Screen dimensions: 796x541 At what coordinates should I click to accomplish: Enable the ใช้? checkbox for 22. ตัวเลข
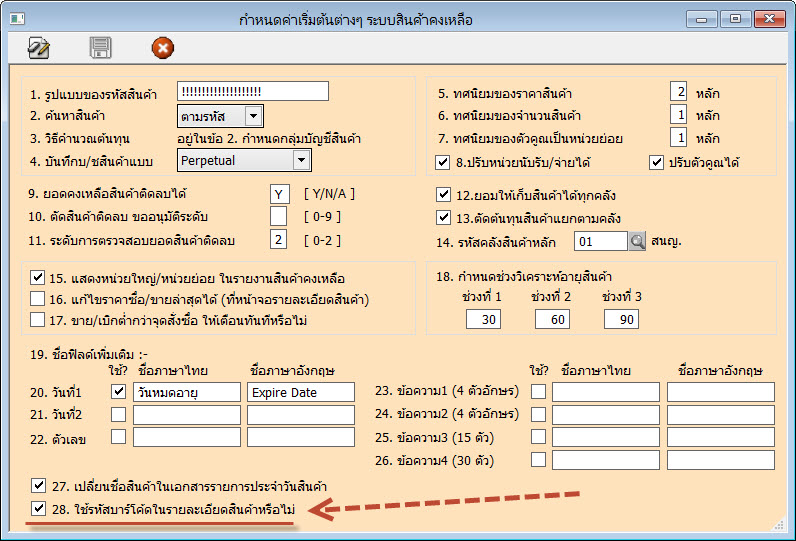[118, 436]
